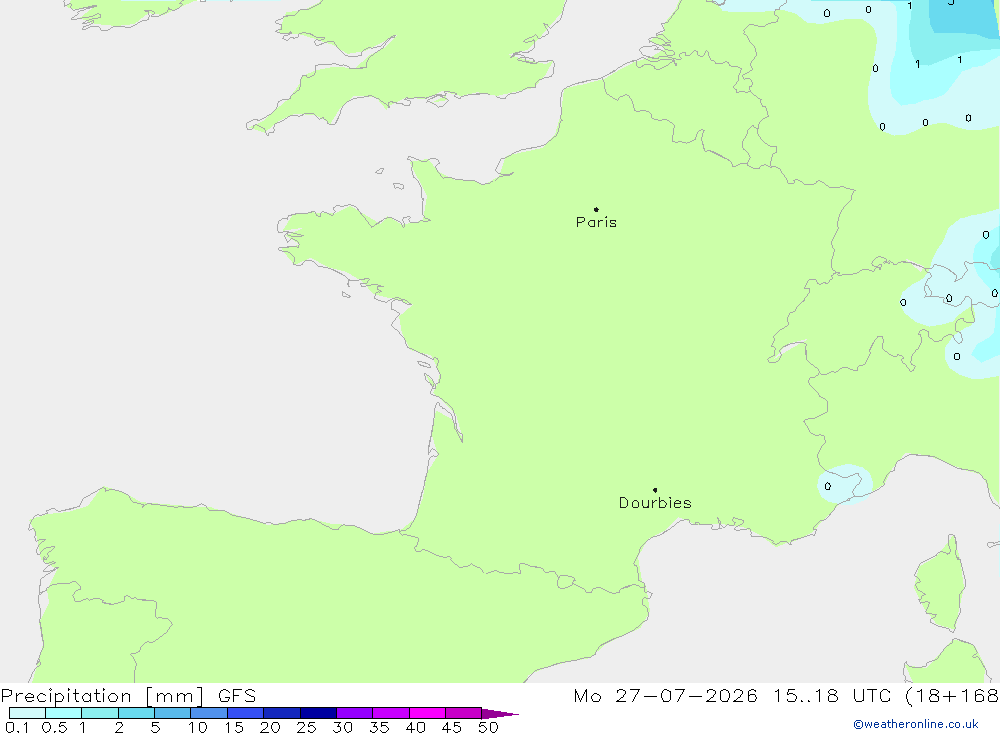The height and width of the screenshot is (733, 1000).
Task: Pick the 1–2 mm legend swatch
Action: click(99, 713)
